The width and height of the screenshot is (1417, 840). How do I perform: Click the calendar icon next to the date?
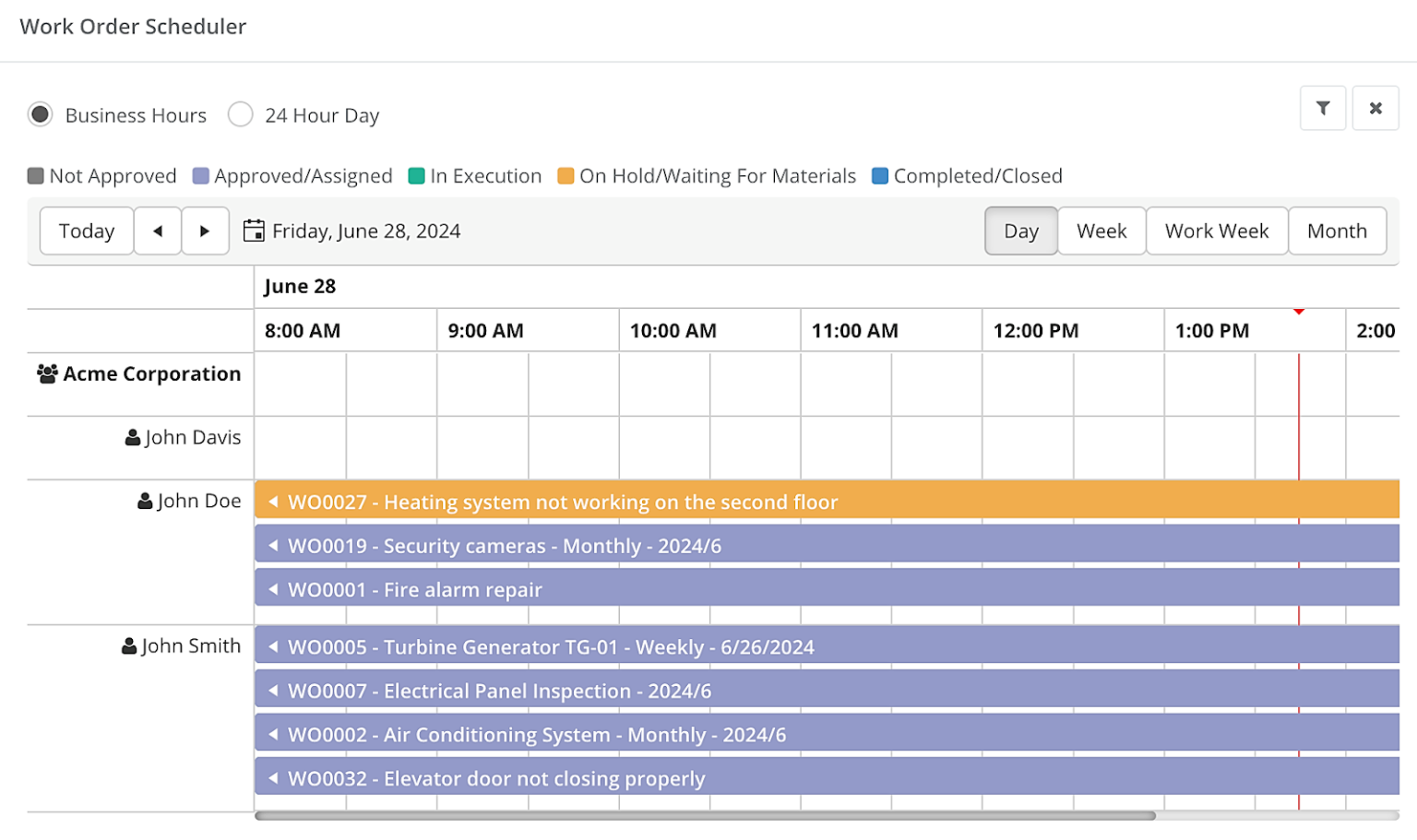click(x=253, y=231)
